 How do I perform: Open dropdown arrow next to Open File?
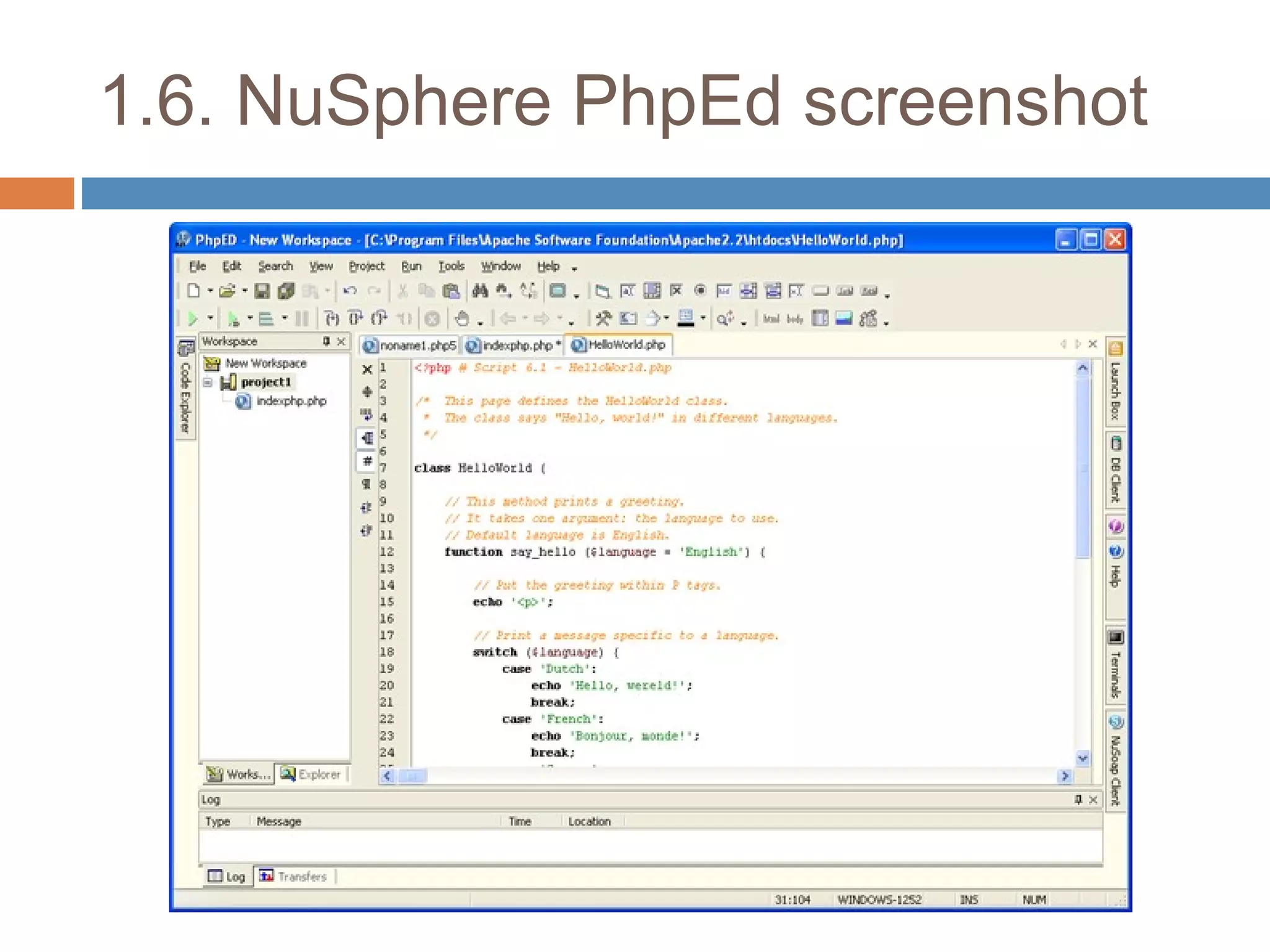point(244,291)
